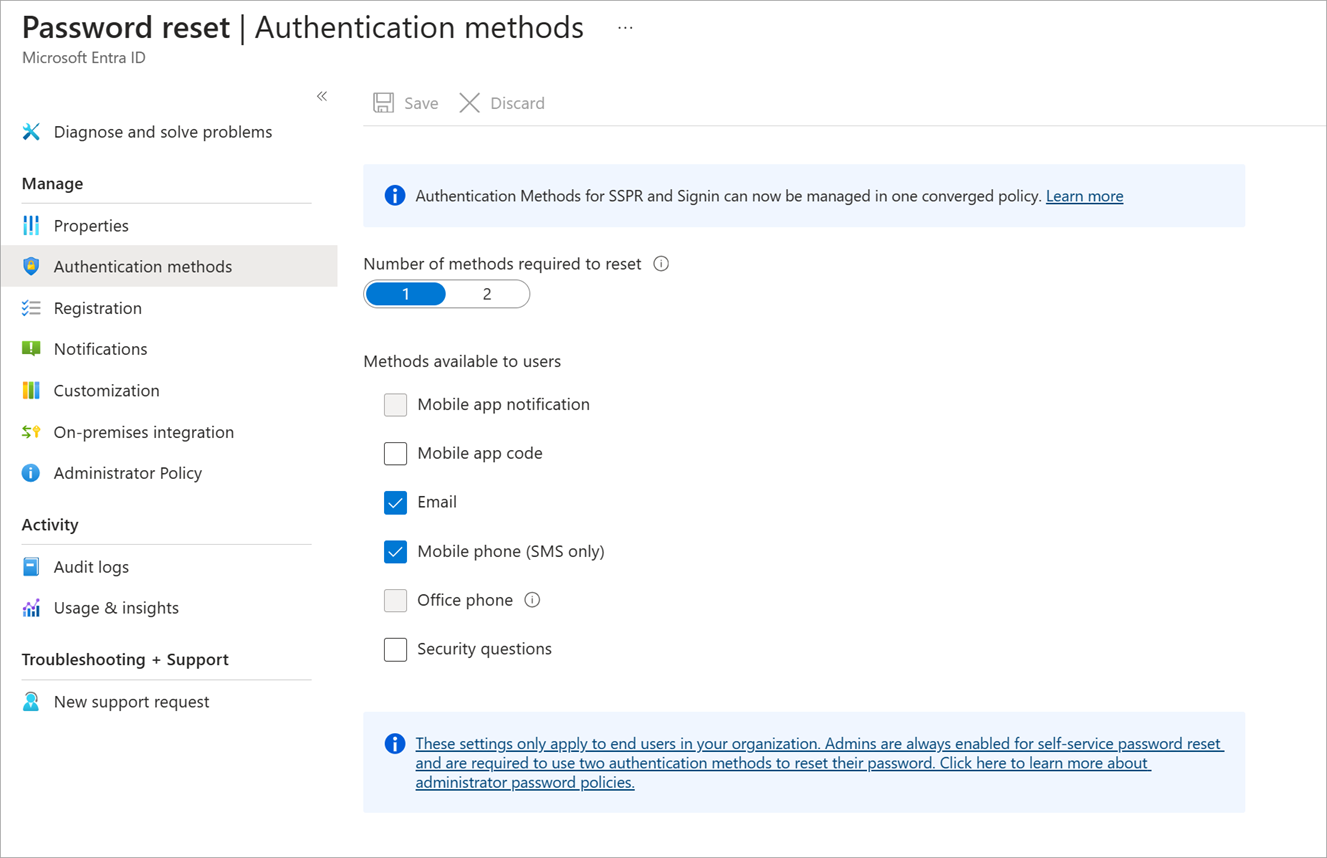Click the Mobile phone (SMS only) label
Viewport: 1327px width, 858px height.
[511, 551]
